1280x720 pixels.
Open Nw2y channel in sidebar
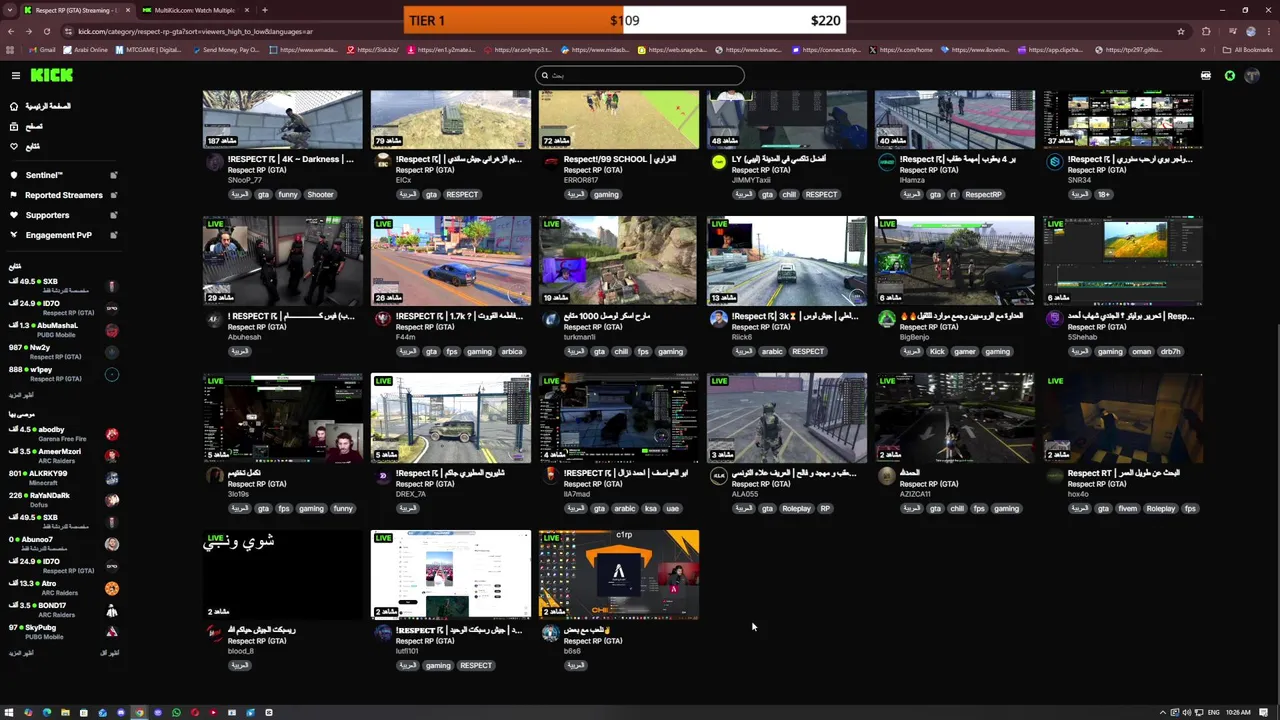pos(64,351)
